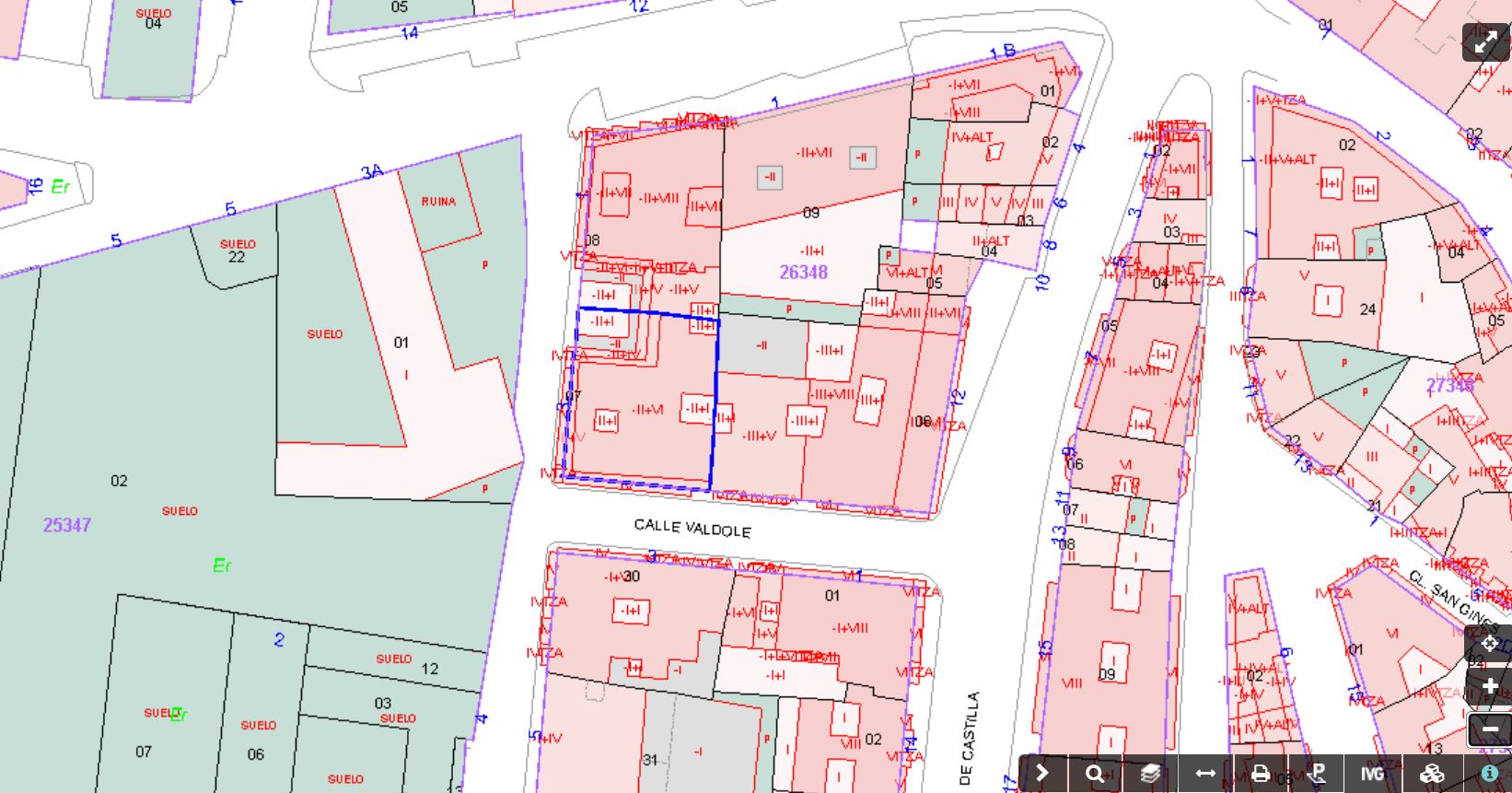
Task: Open the map layers panel
Action: tap(1150, 774)
